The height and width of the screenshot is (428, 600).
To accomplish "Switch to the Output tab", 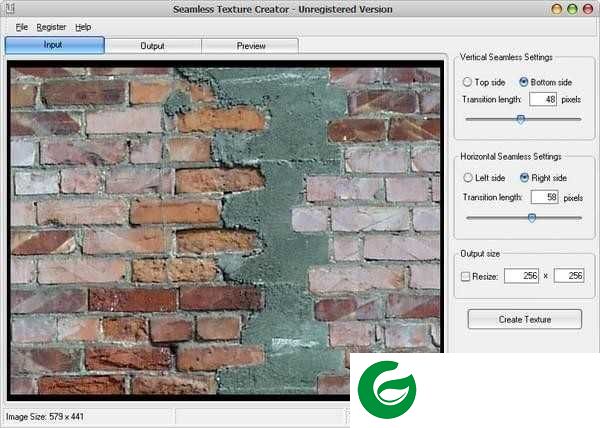I will tap(153, 46).
